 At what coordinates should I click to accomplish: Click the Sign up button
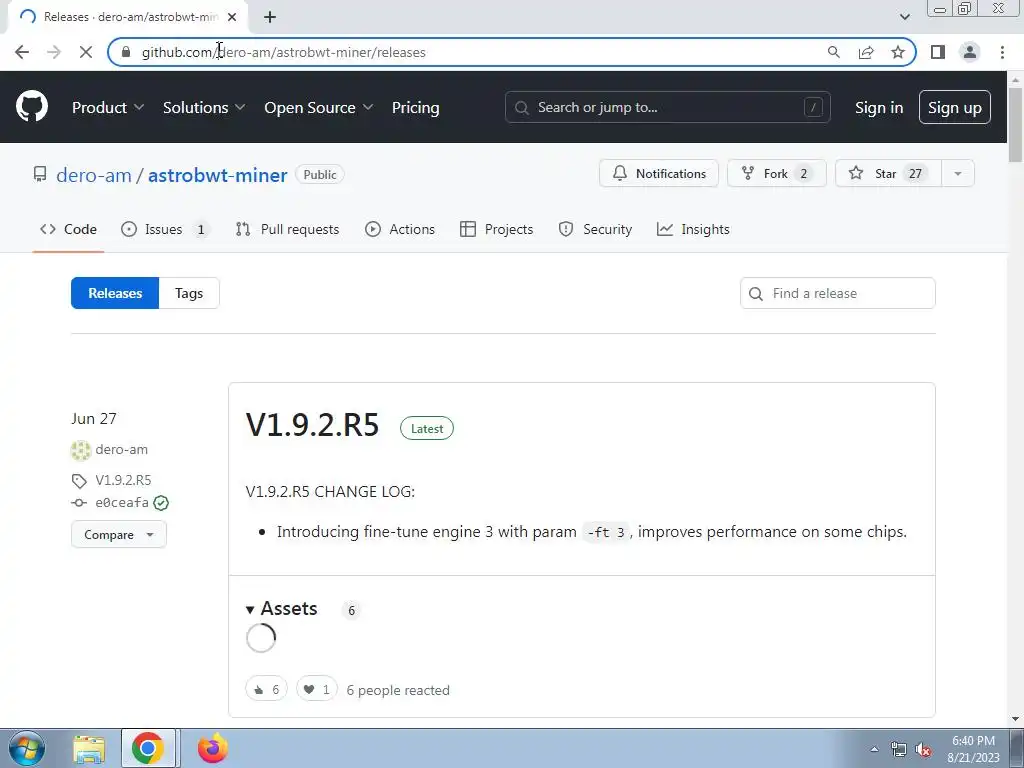(x=954, y=107)
